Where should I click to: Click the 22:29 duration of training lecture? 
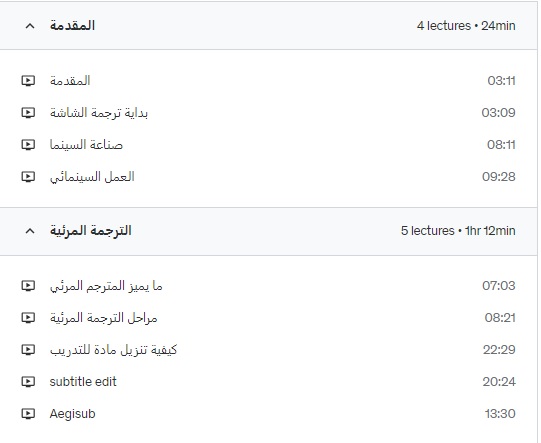pyautogui.click(x=499, y=350)
